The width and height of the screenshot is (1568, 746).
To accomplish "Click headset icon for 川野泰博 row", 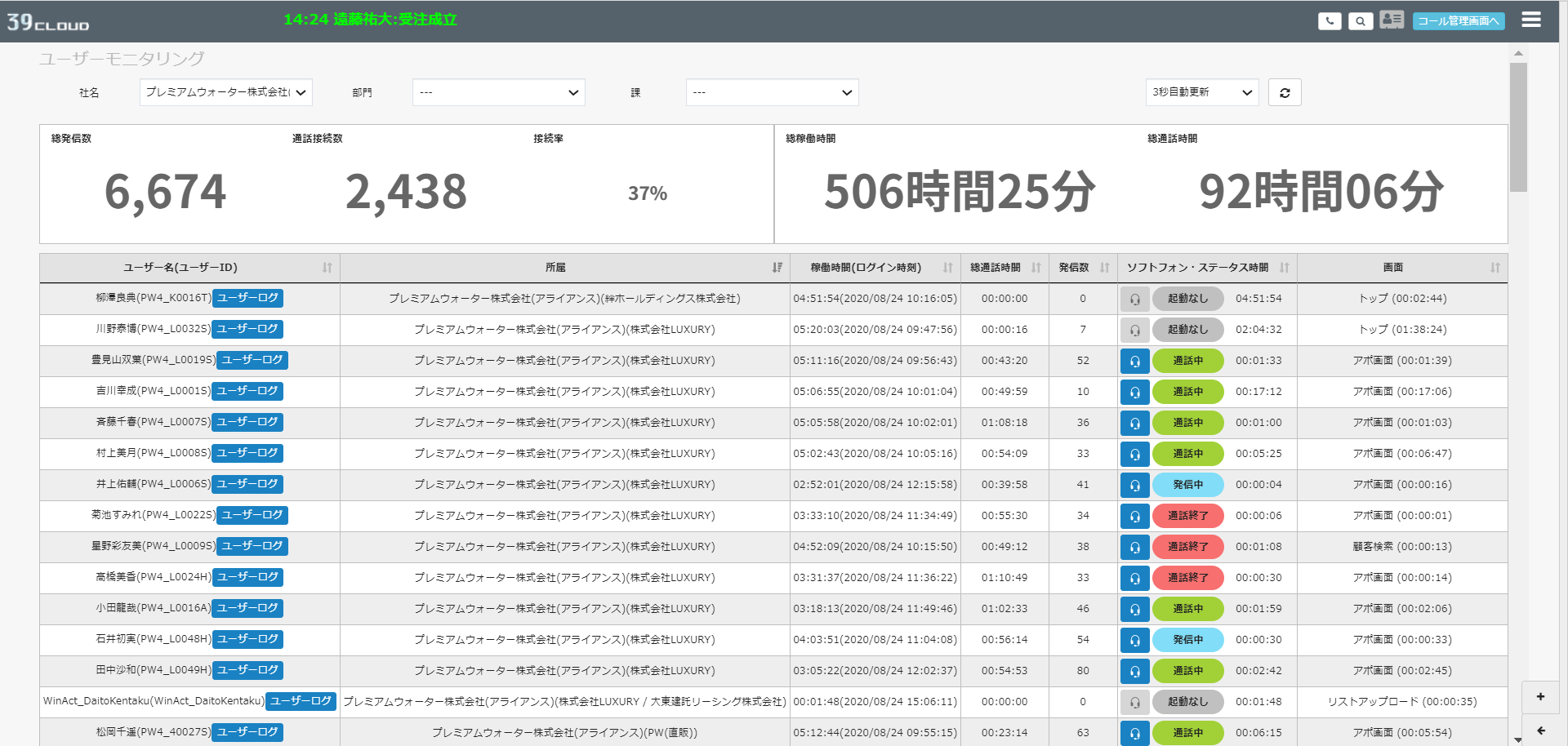I will [1135, 330].
